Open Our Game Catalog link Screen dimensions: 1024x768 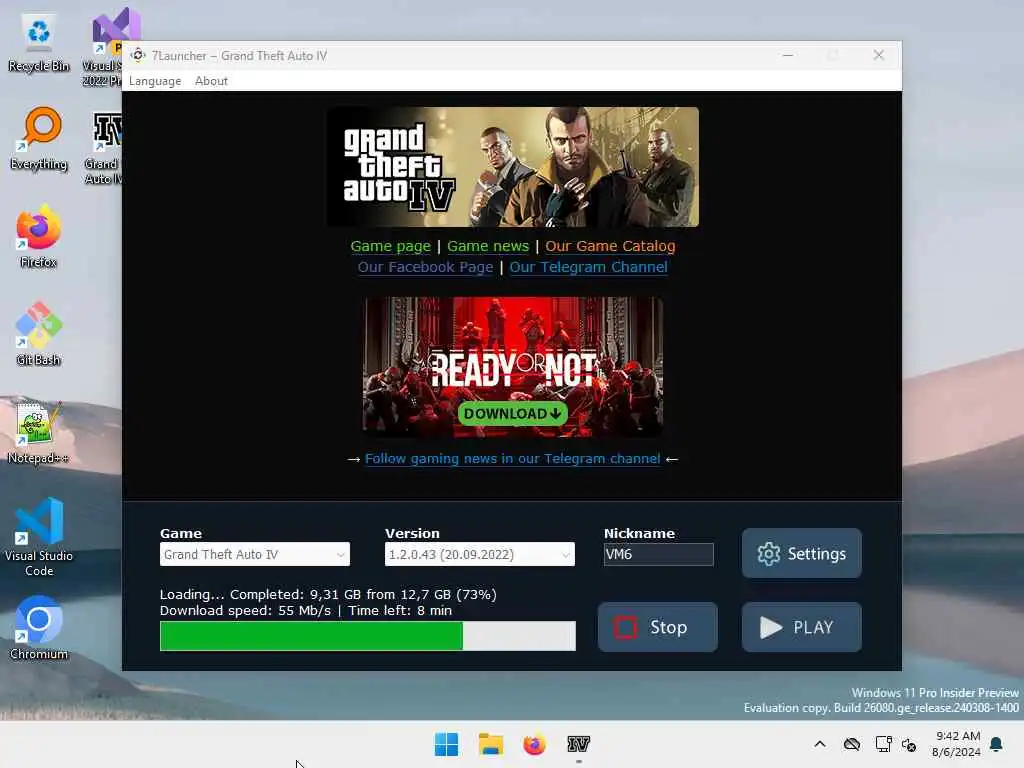[610, 246]
